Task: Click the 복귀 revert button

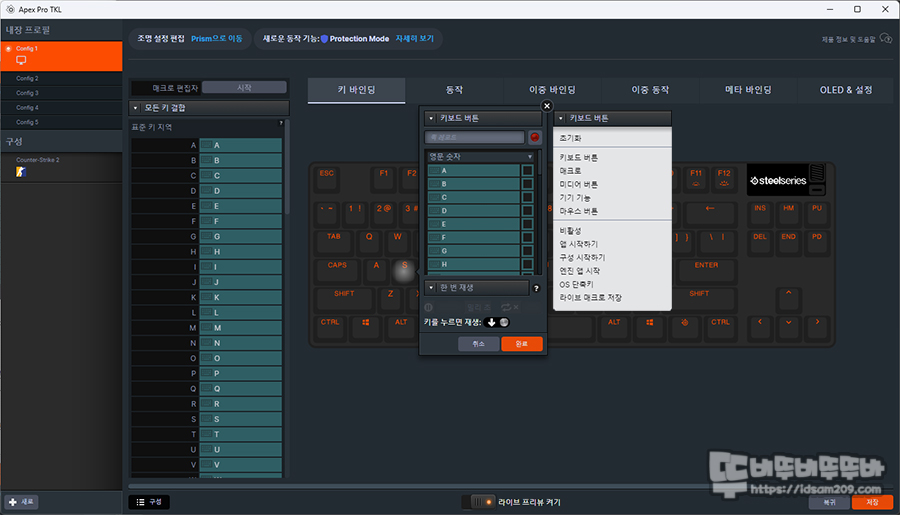Action: 829,502
